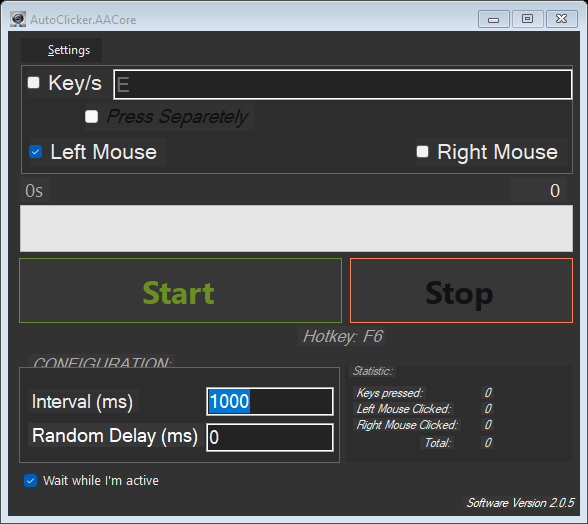Click the Right Mouse Clicked: statistic label
Screen dimensions: 588x524
(x=407, y=425)
